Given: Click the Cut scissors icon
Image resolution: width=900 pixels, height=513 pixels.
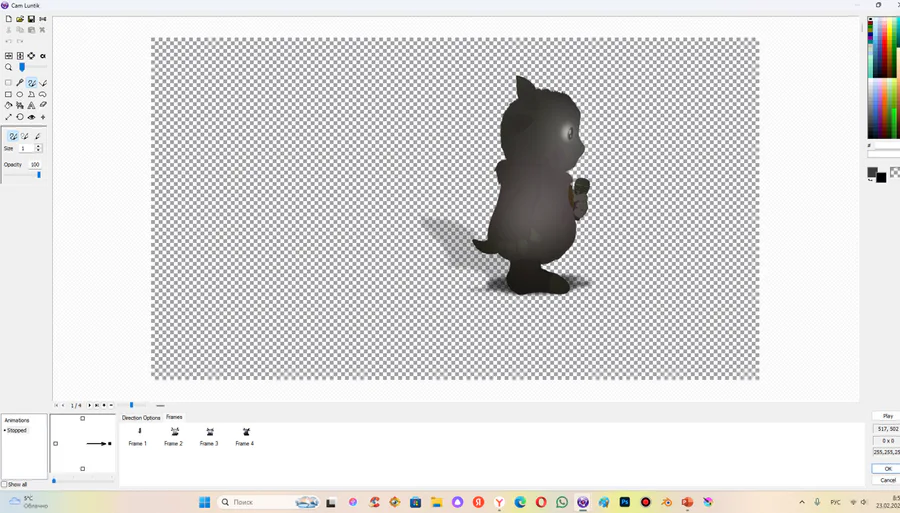Looking at the screenshot, I should click(x=9, y=30).
